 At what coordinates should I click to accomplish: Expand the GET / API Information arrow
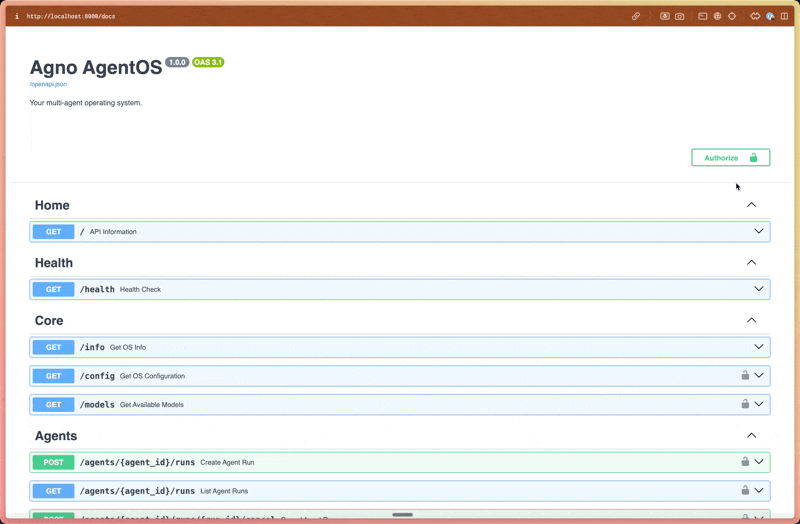click(759, 231)
